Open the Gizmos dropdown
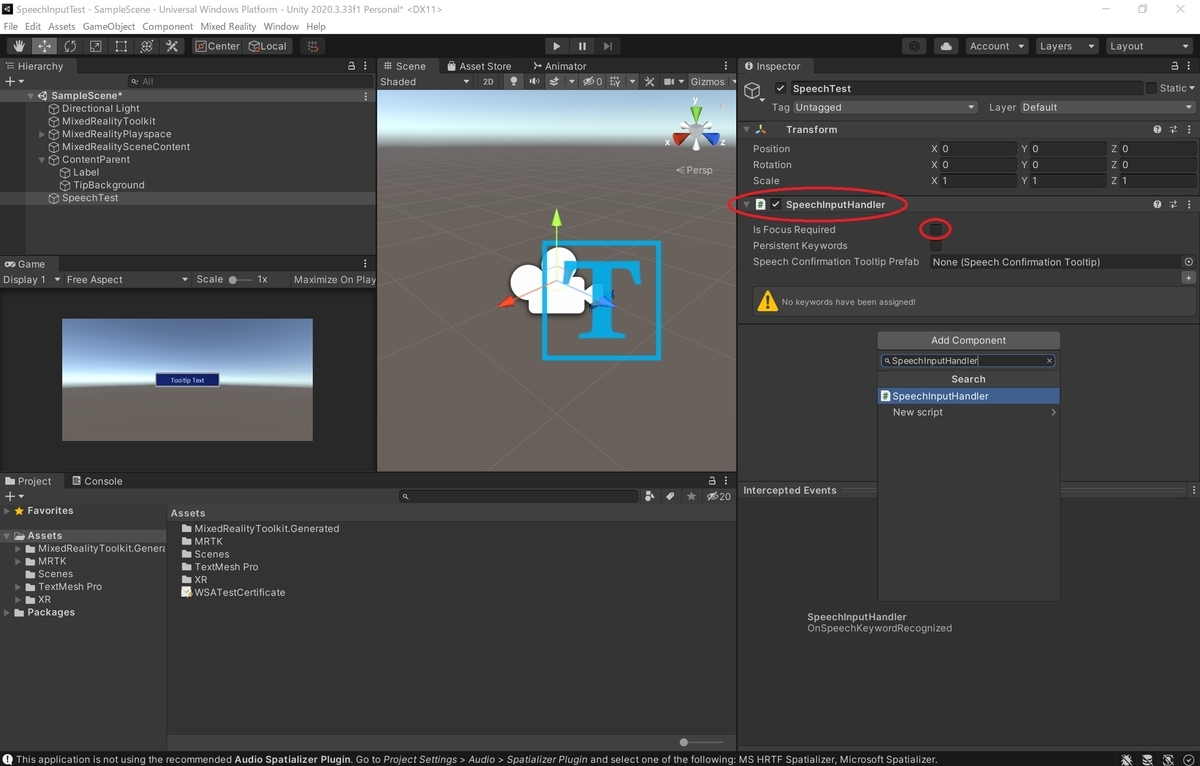1200x766 pixels. 712,82
